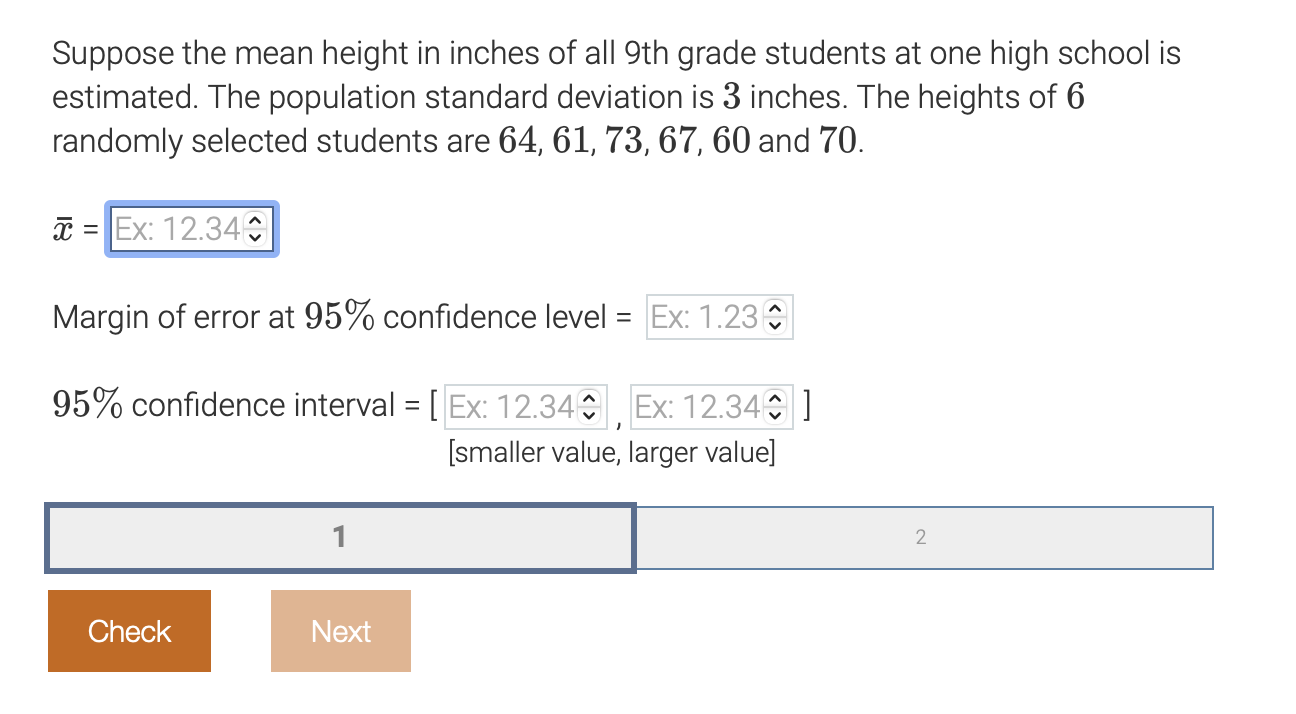Decrement the margin of error value
1296x714 pixels.
(x=777, y=324)
